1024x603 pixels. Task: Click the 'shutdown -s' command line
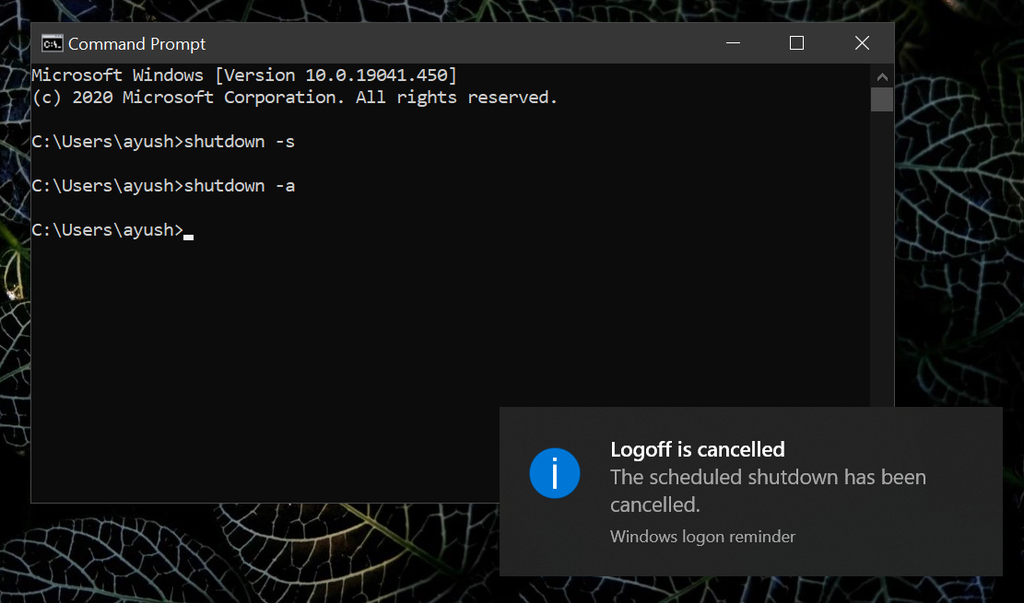click(x=163, y=142)
